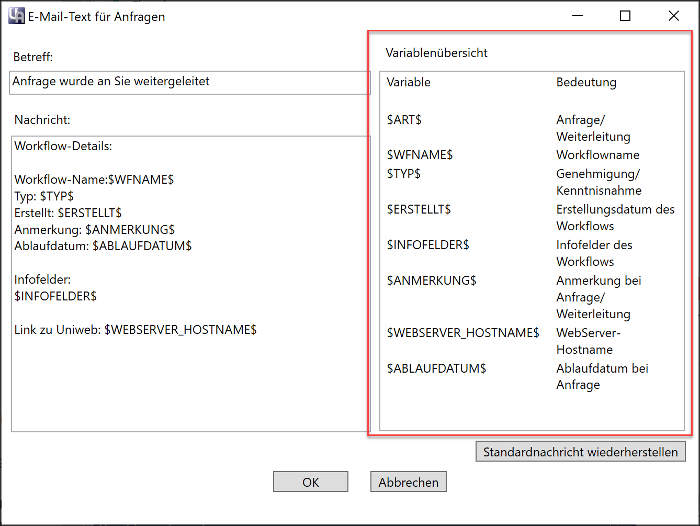Click the Betreff subject input field
The width and height of the screenshot is (700, 526).
[190, 83]
